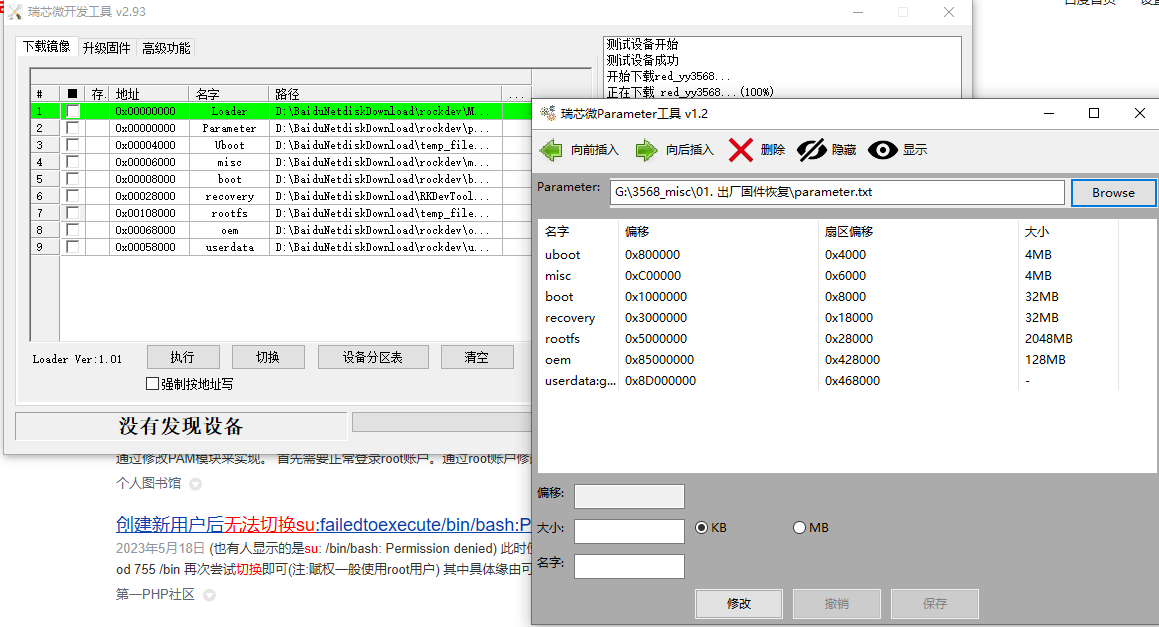Click the 第一PHP社区 dropdown arrow
The height and width of the screenshot is (627, 1159).
coord(209,595)
